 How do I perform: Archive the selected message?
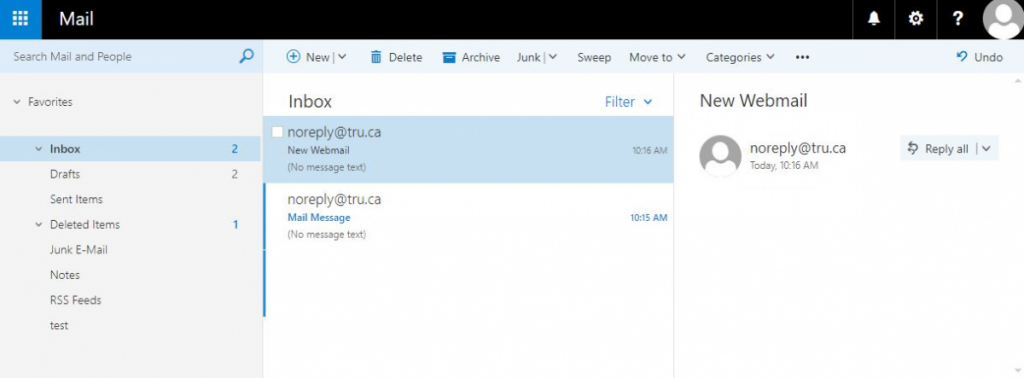click(471, 57)
